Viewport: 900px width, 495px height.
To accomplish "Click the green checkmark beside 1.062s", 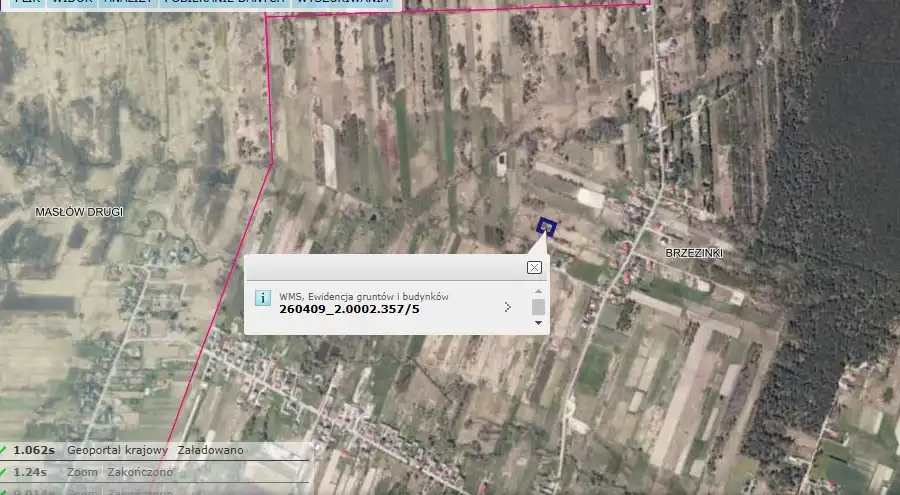I will [x=5, y=450].
